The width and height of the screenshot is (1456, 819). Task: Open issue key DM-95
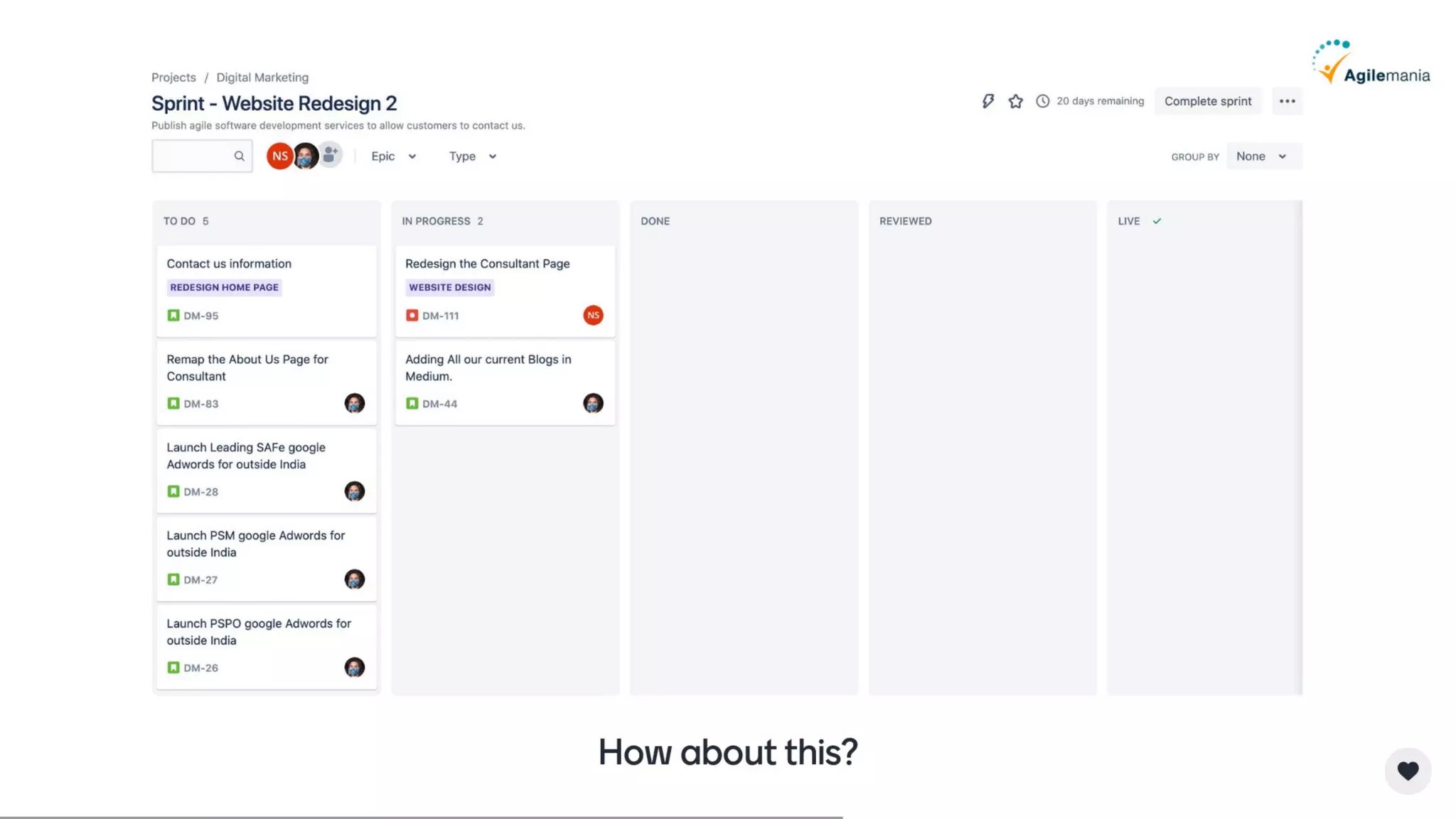[201, 316]
